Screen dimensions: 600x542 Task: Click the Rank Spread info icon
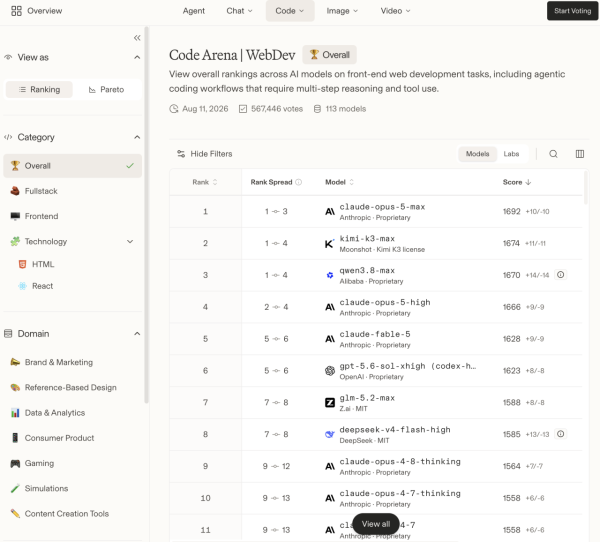pos(298,182)
